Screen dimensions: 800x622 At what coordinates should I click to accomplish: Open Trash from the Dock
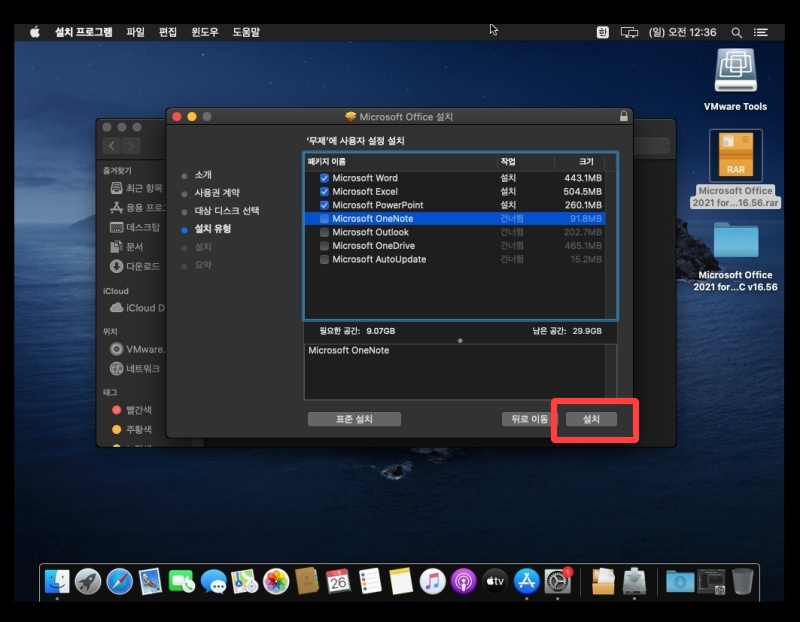tap(742, 581)
